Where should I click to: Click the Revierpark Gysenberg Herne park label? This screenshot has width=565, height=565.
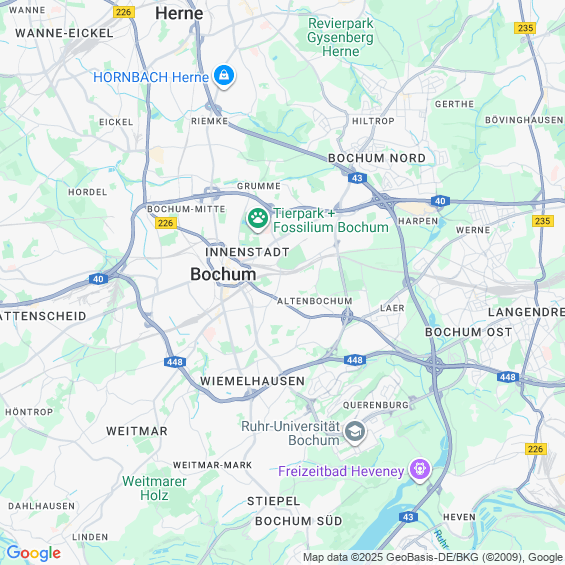(341, 37)
